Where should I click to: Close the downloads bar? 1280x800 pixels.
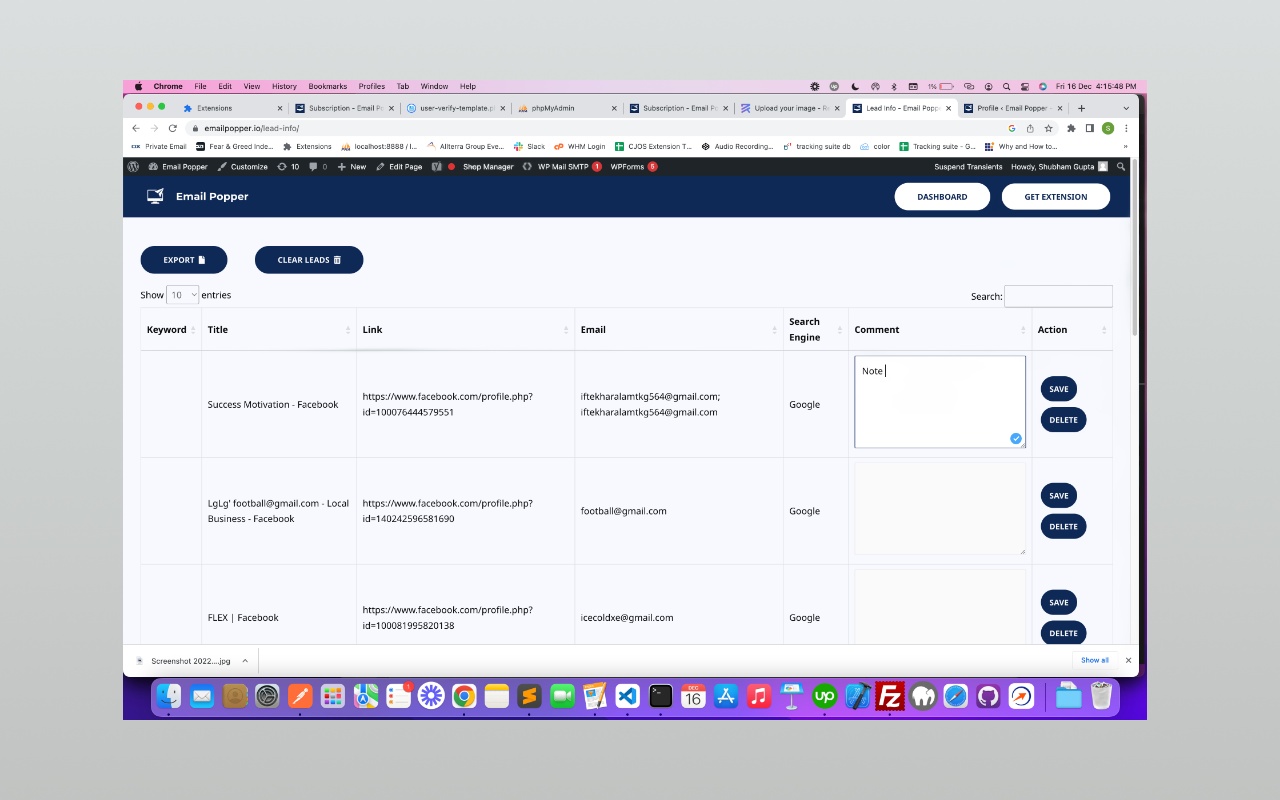(1128, 660)
